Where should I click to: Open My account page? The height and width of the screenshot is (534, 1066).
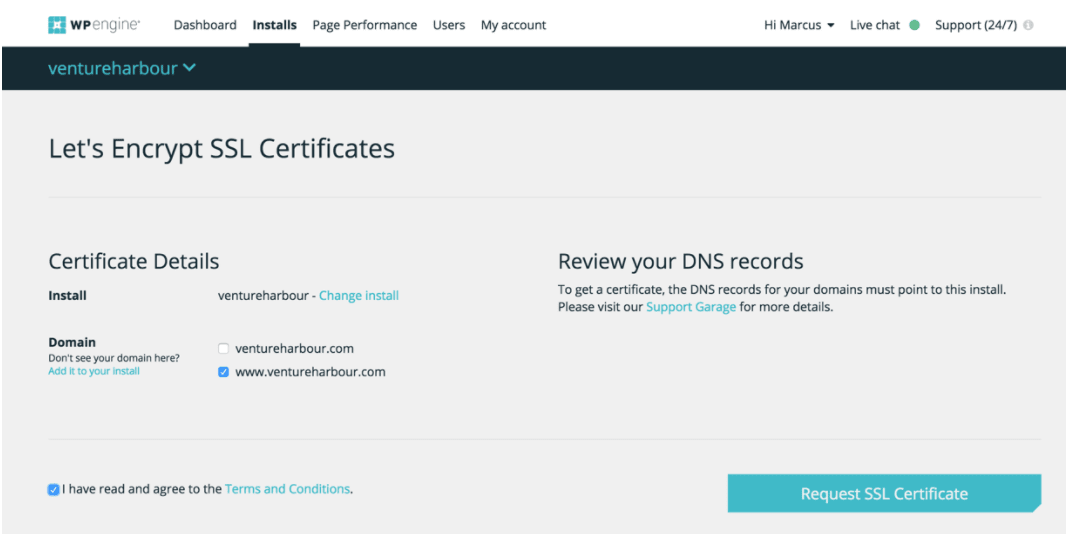point(513,25)
